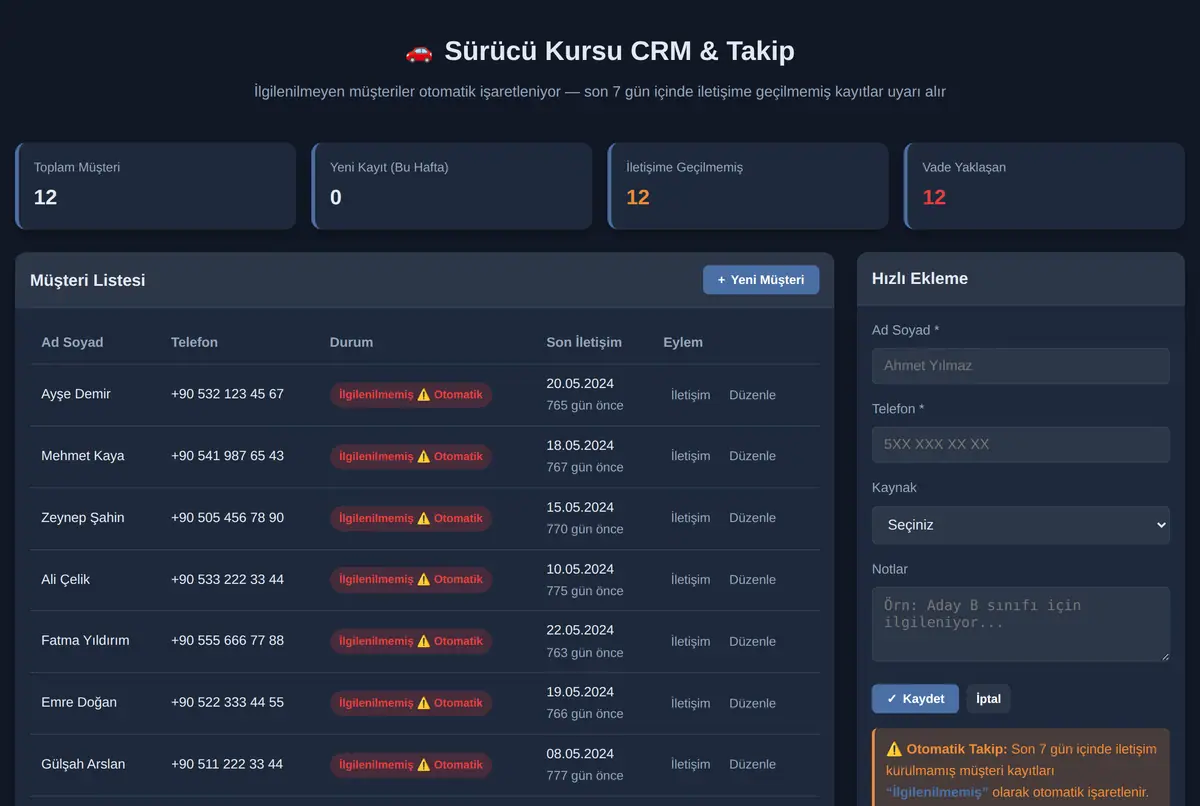Click the name Zeynep Şahin
This screenshot has width=1200, height=806.
click(x=83, y=518)
